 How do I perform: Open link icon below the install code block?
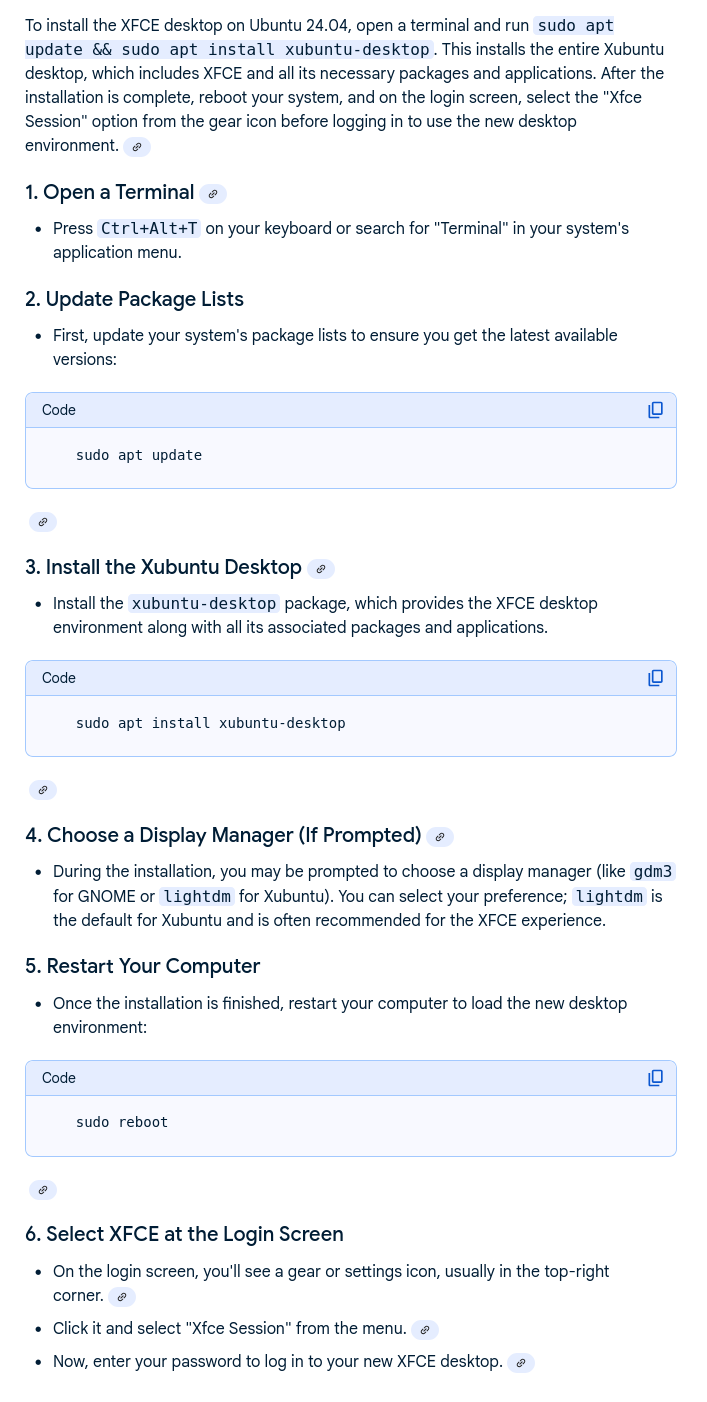(43, 790)
